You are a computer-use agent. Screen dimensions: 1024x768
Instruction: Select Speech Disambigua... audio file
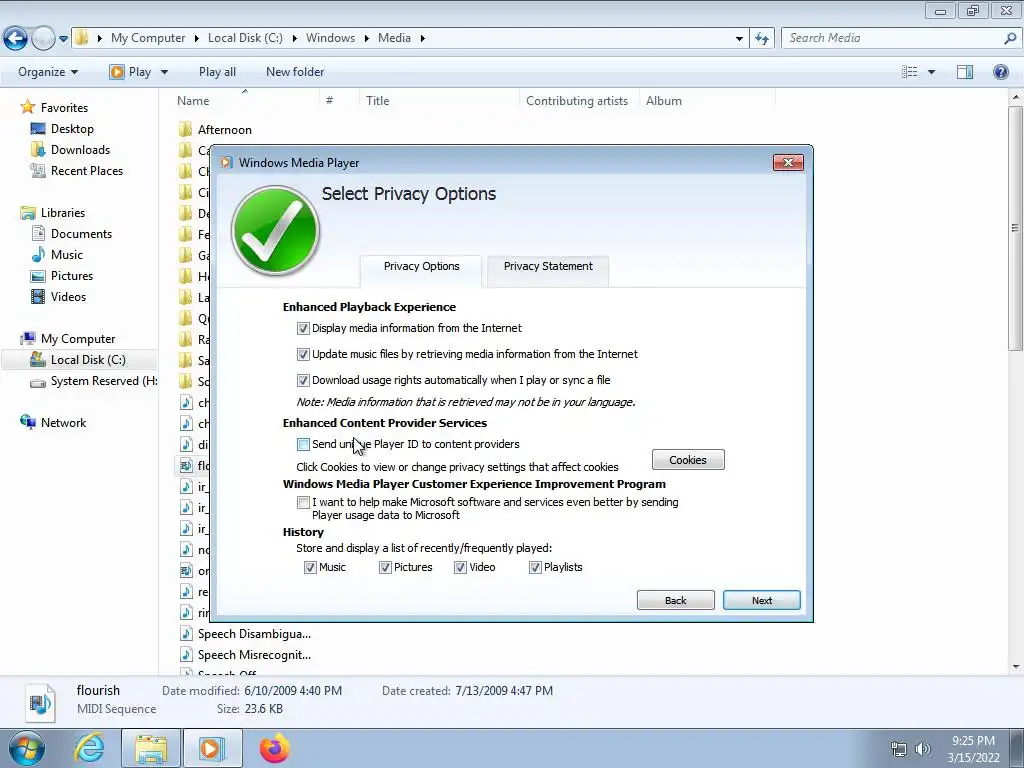[x=254, y=634]
